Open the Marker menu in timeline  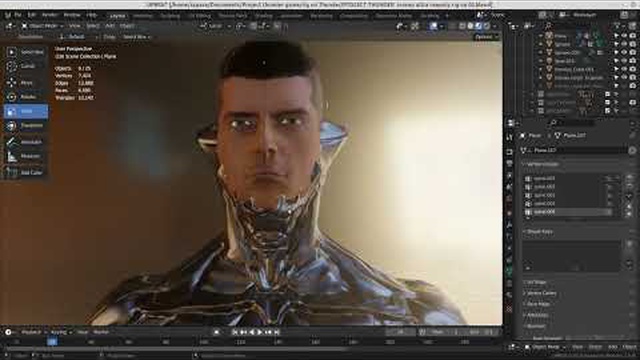[101, 332]
